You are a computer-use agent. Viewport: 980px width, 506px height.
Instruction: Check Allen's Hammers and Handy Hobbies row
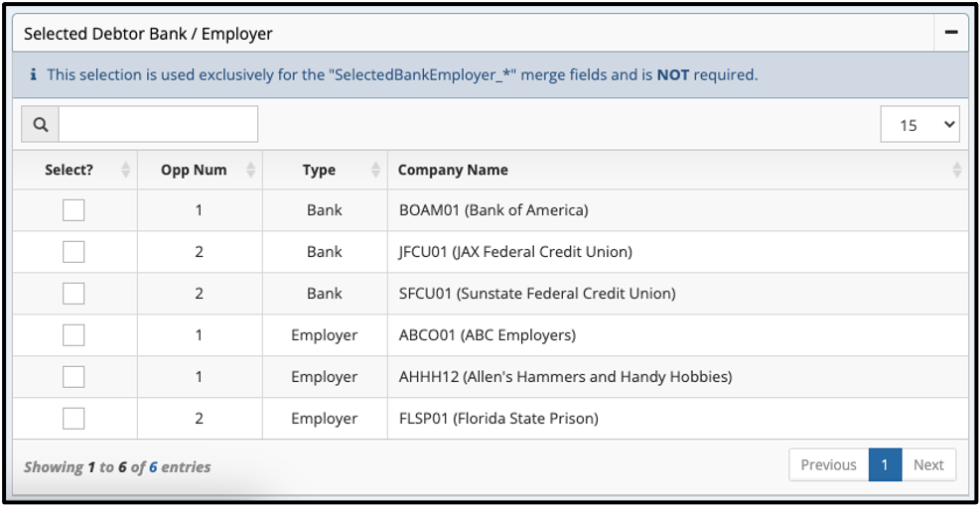click(x=74, y=377)
